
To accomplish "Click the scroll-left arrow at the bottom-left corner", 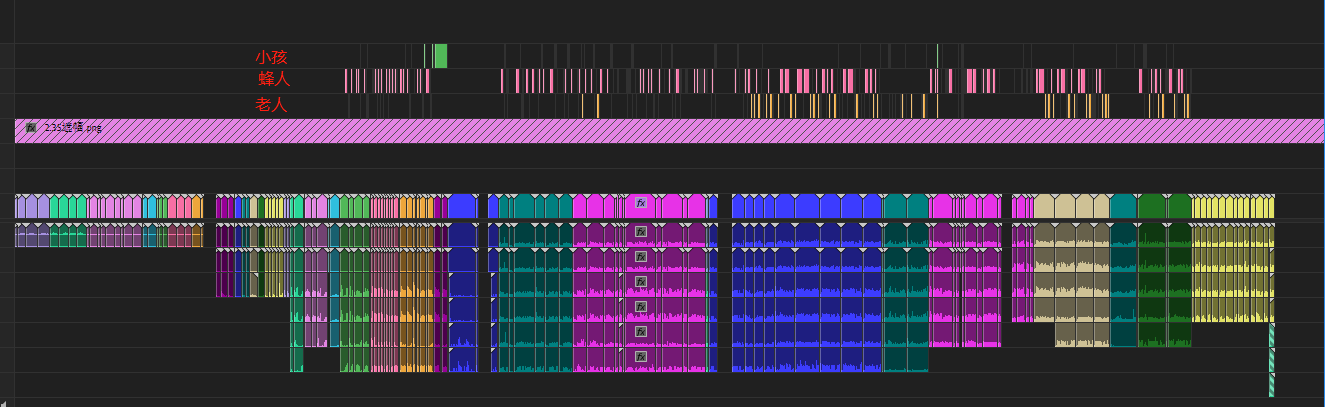I will (6, 402).
